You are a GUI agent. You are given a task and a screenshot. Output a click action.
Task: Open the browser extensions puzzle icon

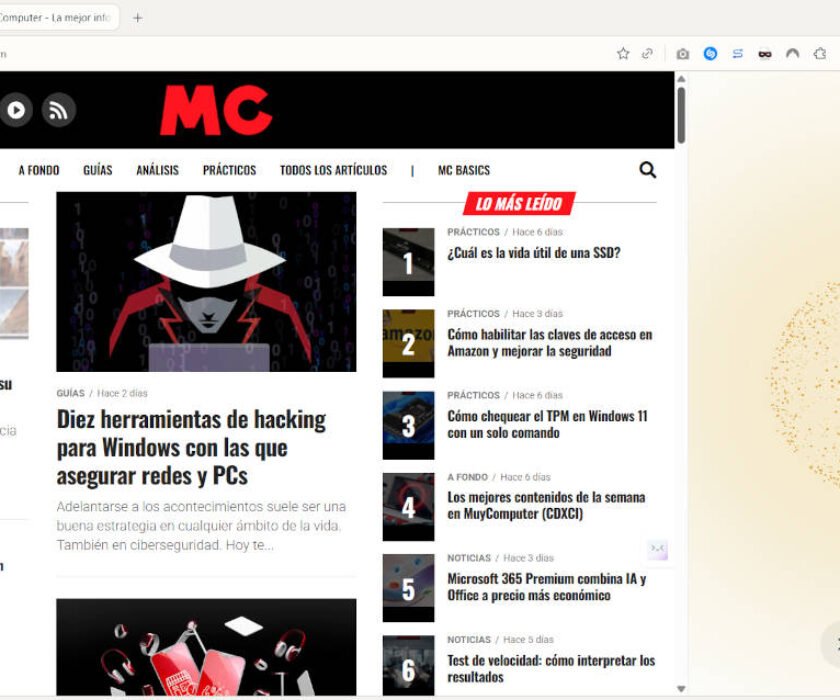[820, 54]
